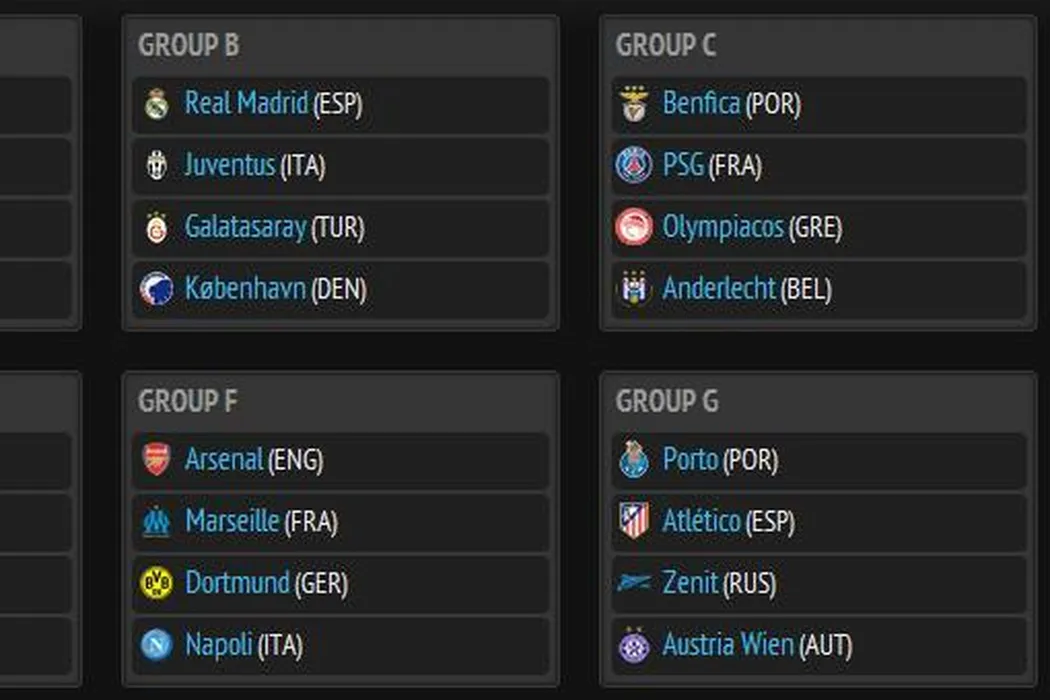
Task: Click the Real Madrid club crest
Action: click(157, 104)
